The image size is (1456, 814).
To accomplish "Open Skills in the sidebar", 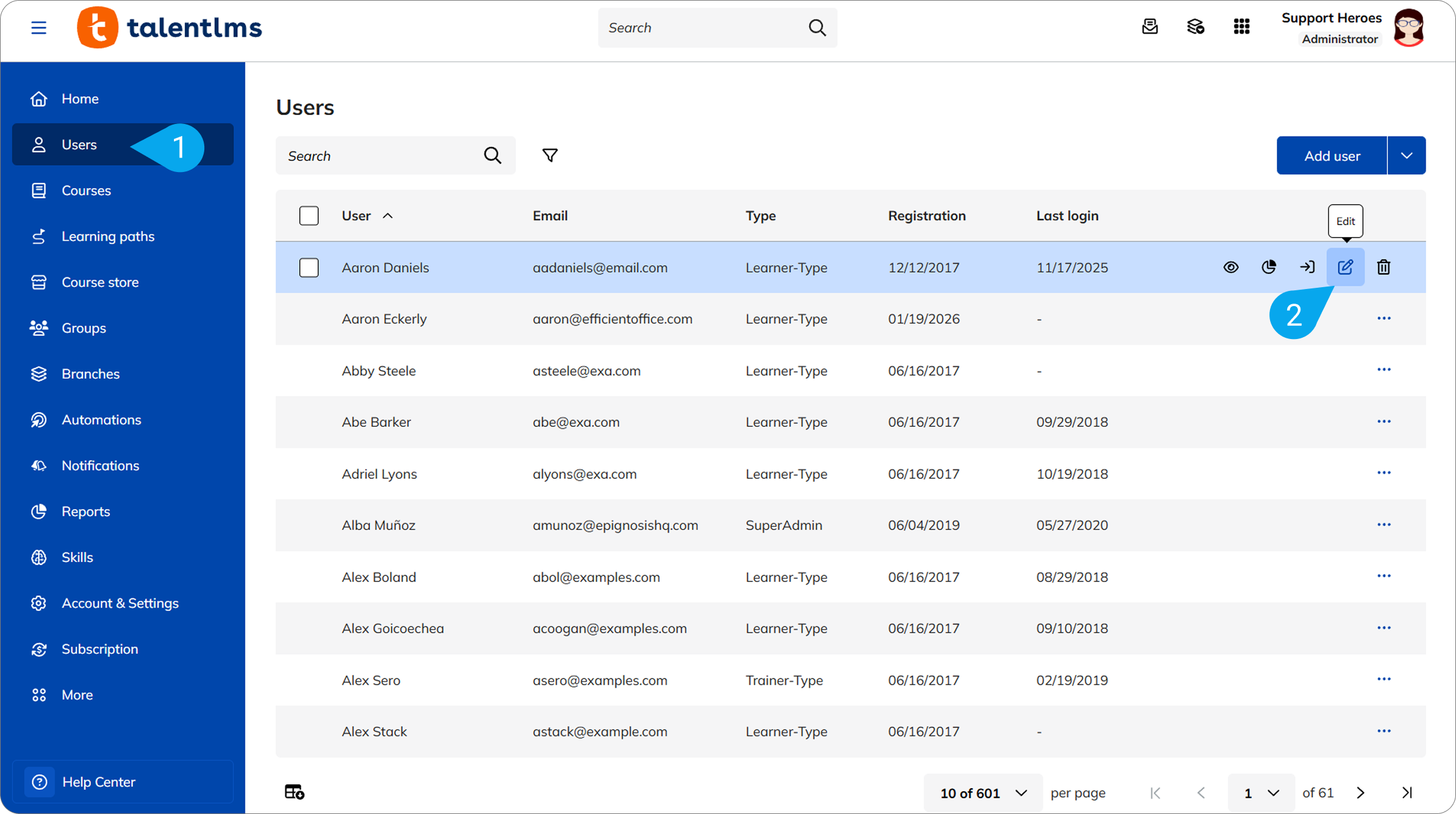I will 123,557.
